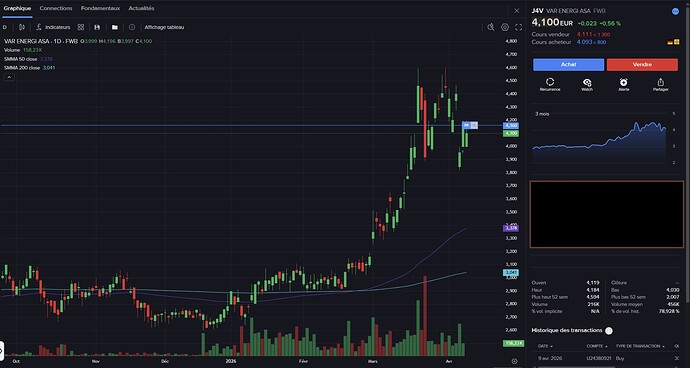Click the Cours acheteur 4,093 value
The width and height of the screenshot is (690, 368).
591,42
